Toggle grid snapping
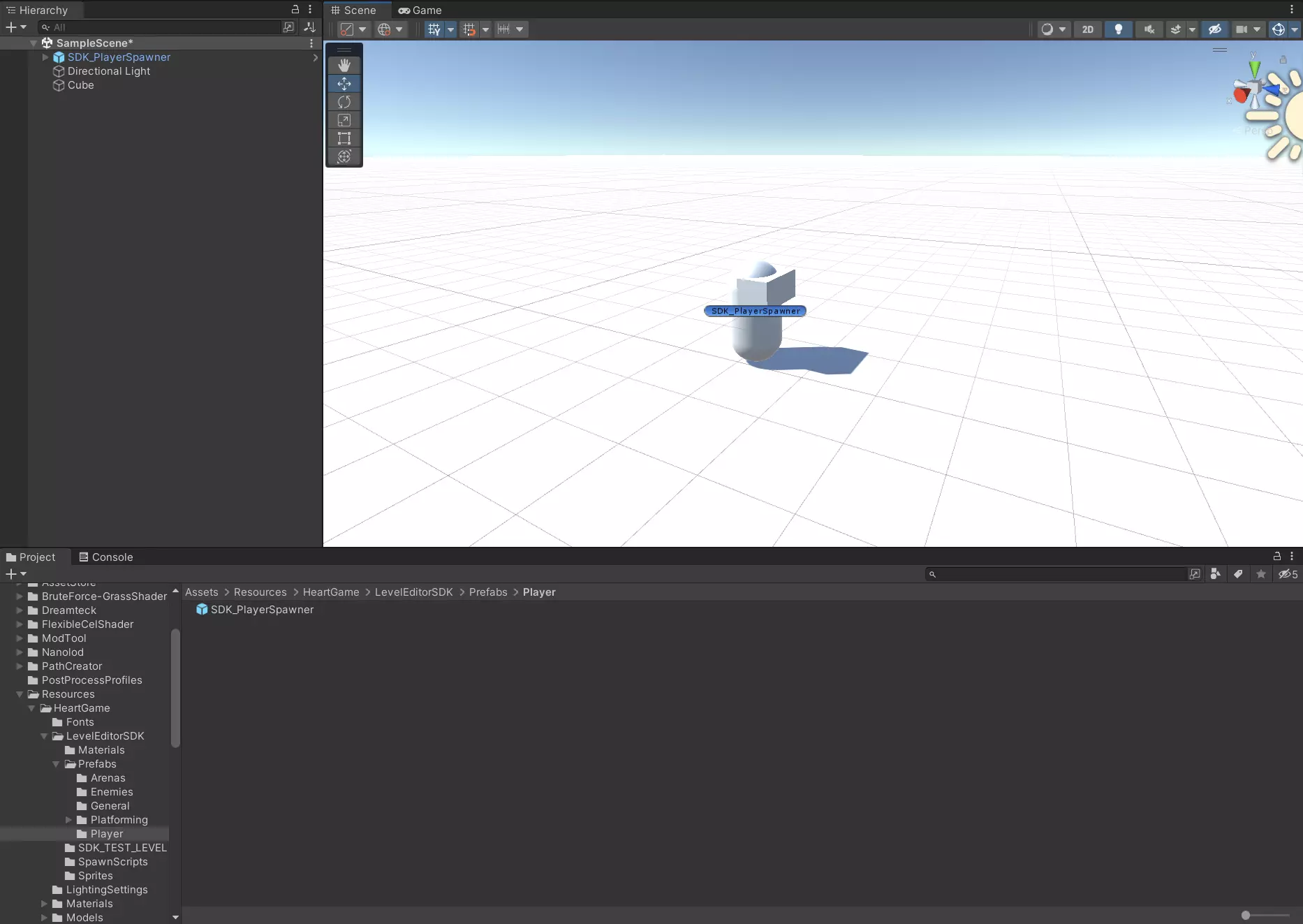1303x924 pixels. [x=469, y=29]
